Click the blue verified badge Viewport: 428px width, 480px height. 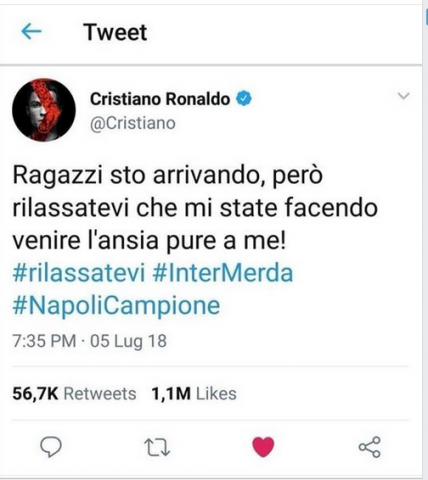[x=244, y=99]
